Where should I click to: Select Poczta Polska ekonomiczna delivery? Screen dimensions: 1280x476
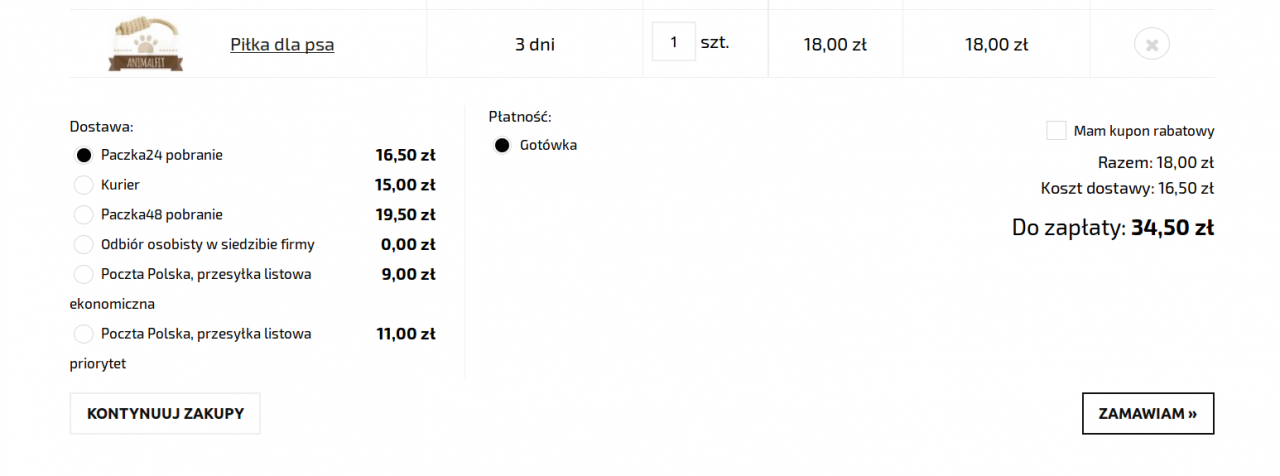pyautogui.click(x=84, y=274)
